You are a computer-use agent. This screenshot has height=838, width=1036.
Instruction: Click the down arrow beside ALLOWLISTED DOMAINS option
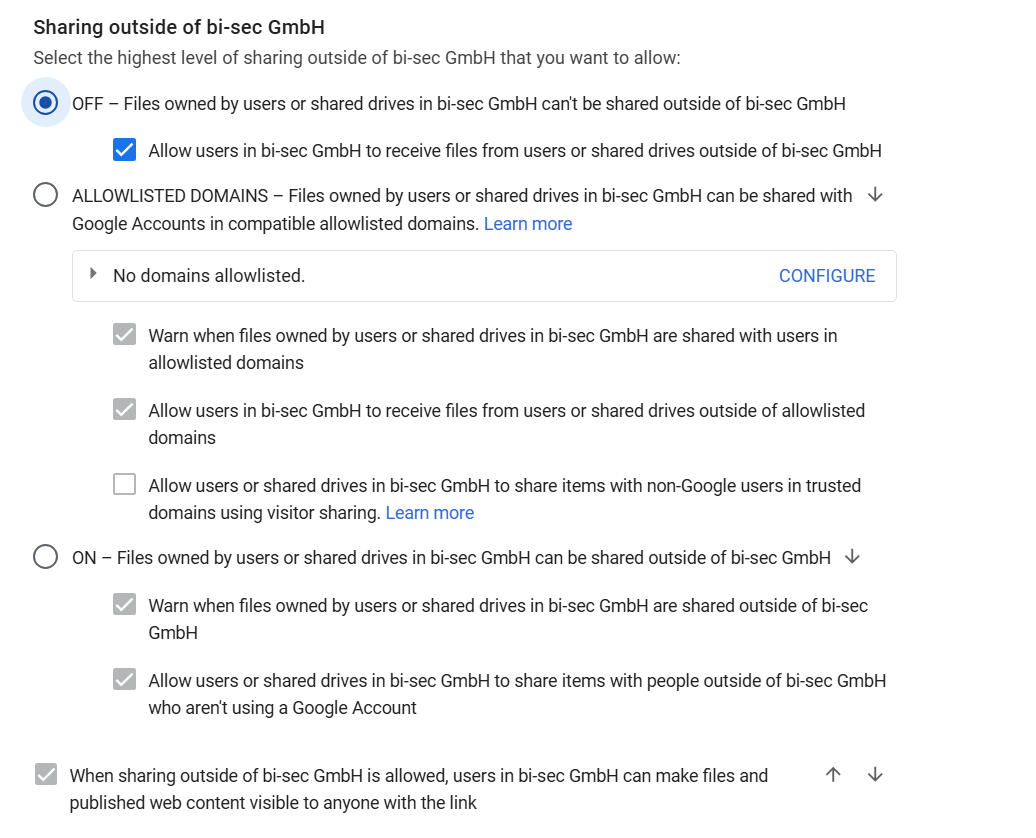875,195
